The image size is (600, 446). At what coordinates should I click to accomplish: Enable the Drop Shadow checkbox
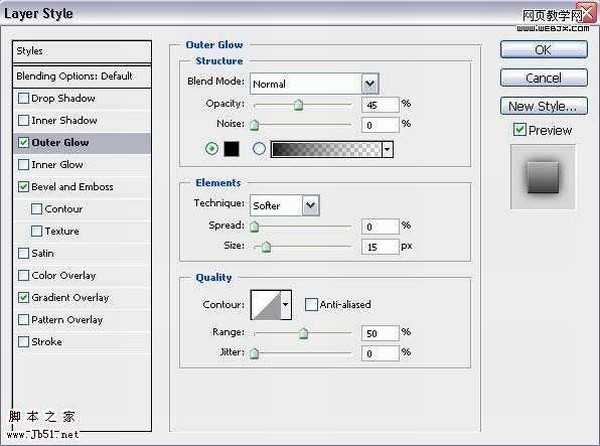pyautogui.click(x=23, y=99)
